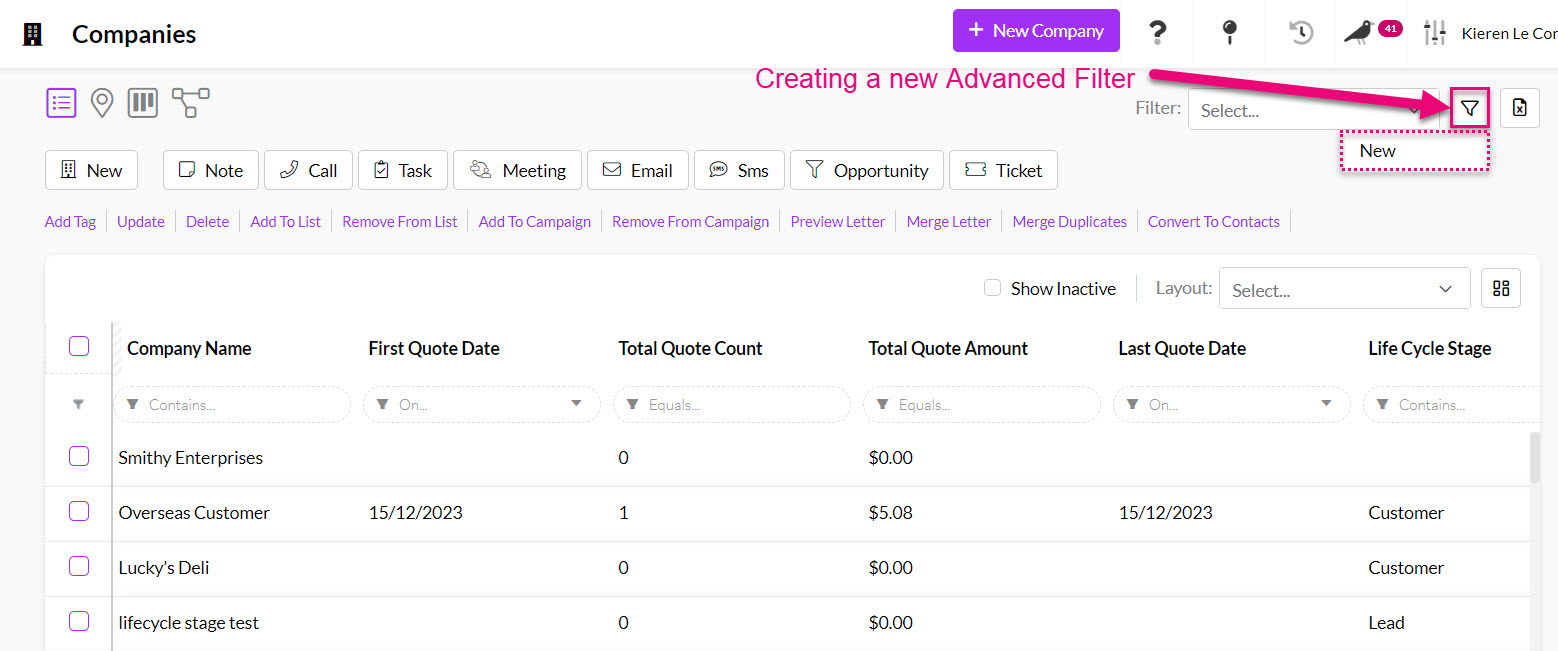Click the New Company button
The image size is (1558, 651).
pyautogui.click(x=1036, y=31)
